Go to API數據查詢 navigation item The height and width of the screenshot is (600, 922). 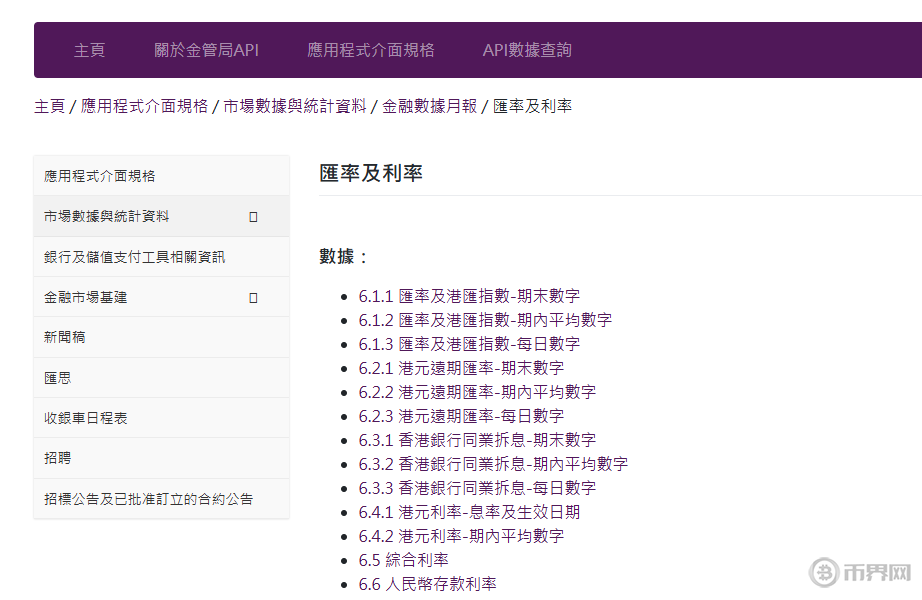point(527,50)
